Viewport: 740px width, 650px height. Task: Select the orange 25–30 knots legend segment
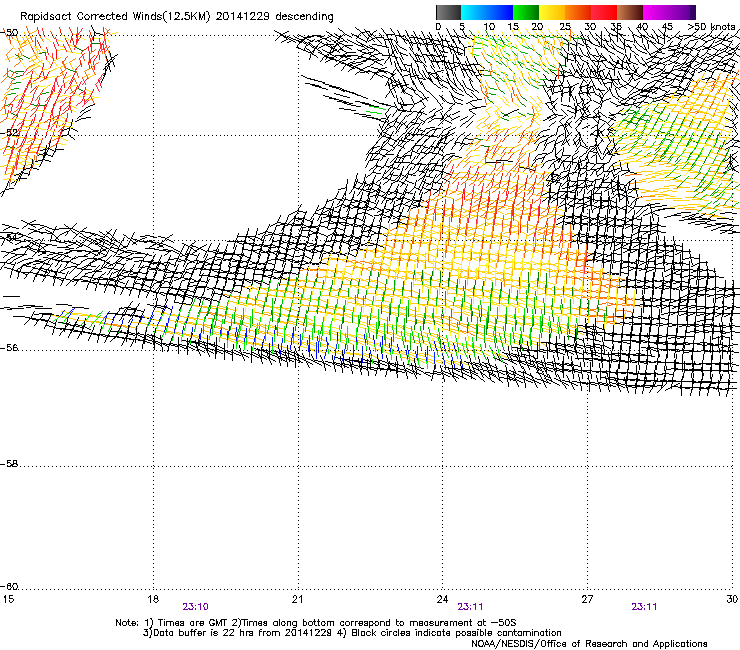coord(578,12)
